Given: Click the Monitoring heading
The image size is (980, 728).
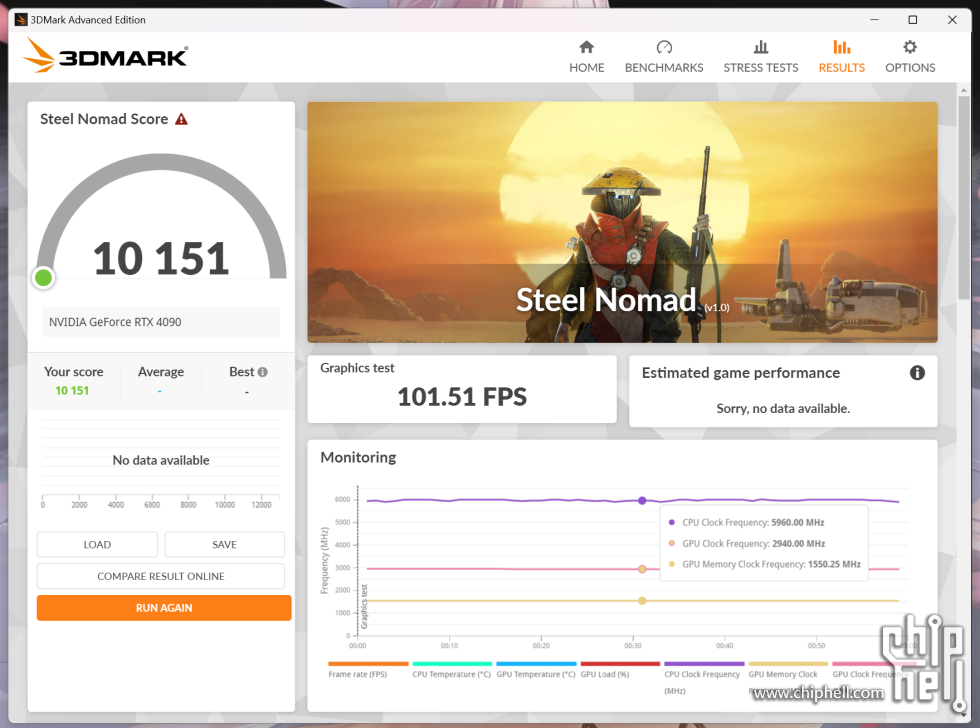Looking at the screenshot, I should (x=358, y=457).
